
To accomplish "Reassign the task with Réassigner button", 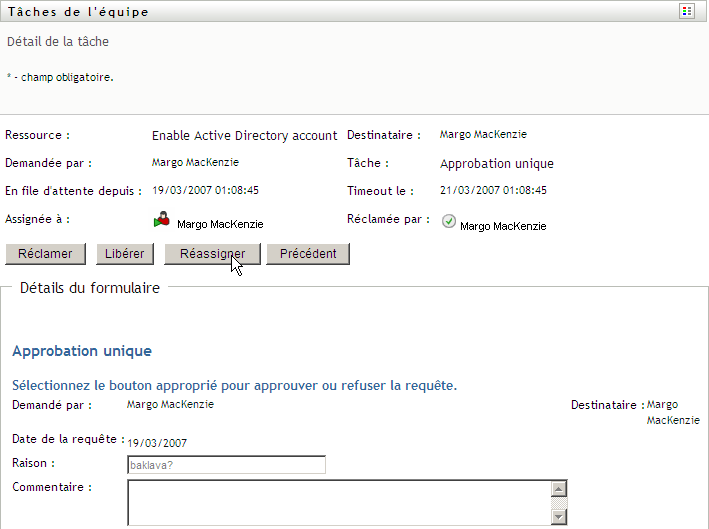I will point(212,254).
